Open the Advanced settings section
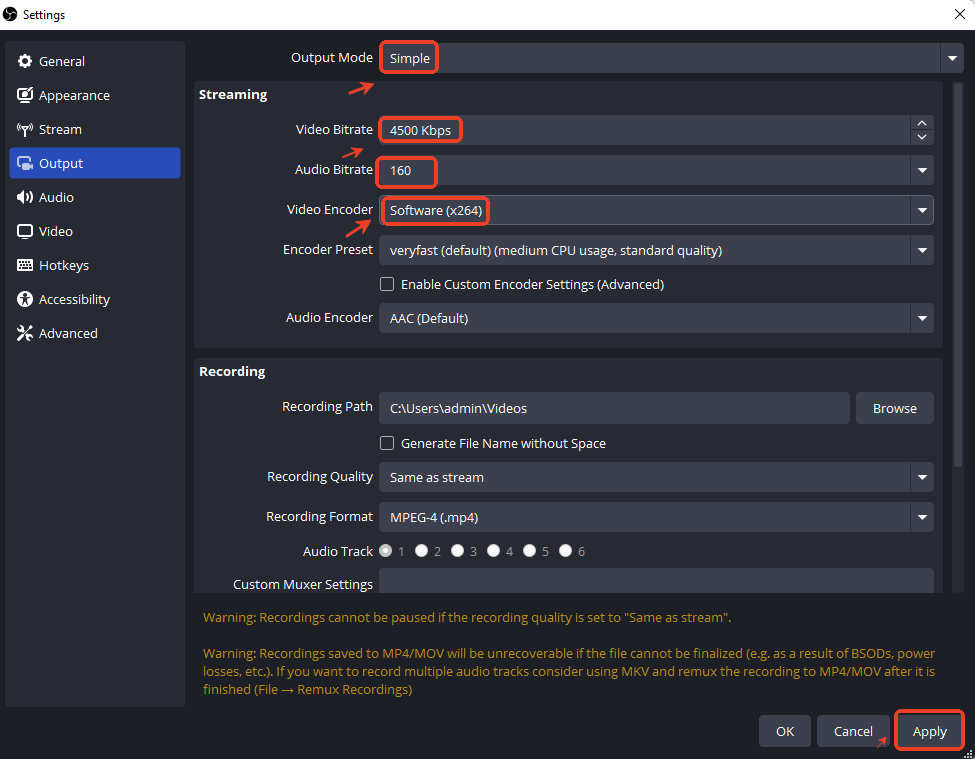975x759 pixels. (66, 333)
